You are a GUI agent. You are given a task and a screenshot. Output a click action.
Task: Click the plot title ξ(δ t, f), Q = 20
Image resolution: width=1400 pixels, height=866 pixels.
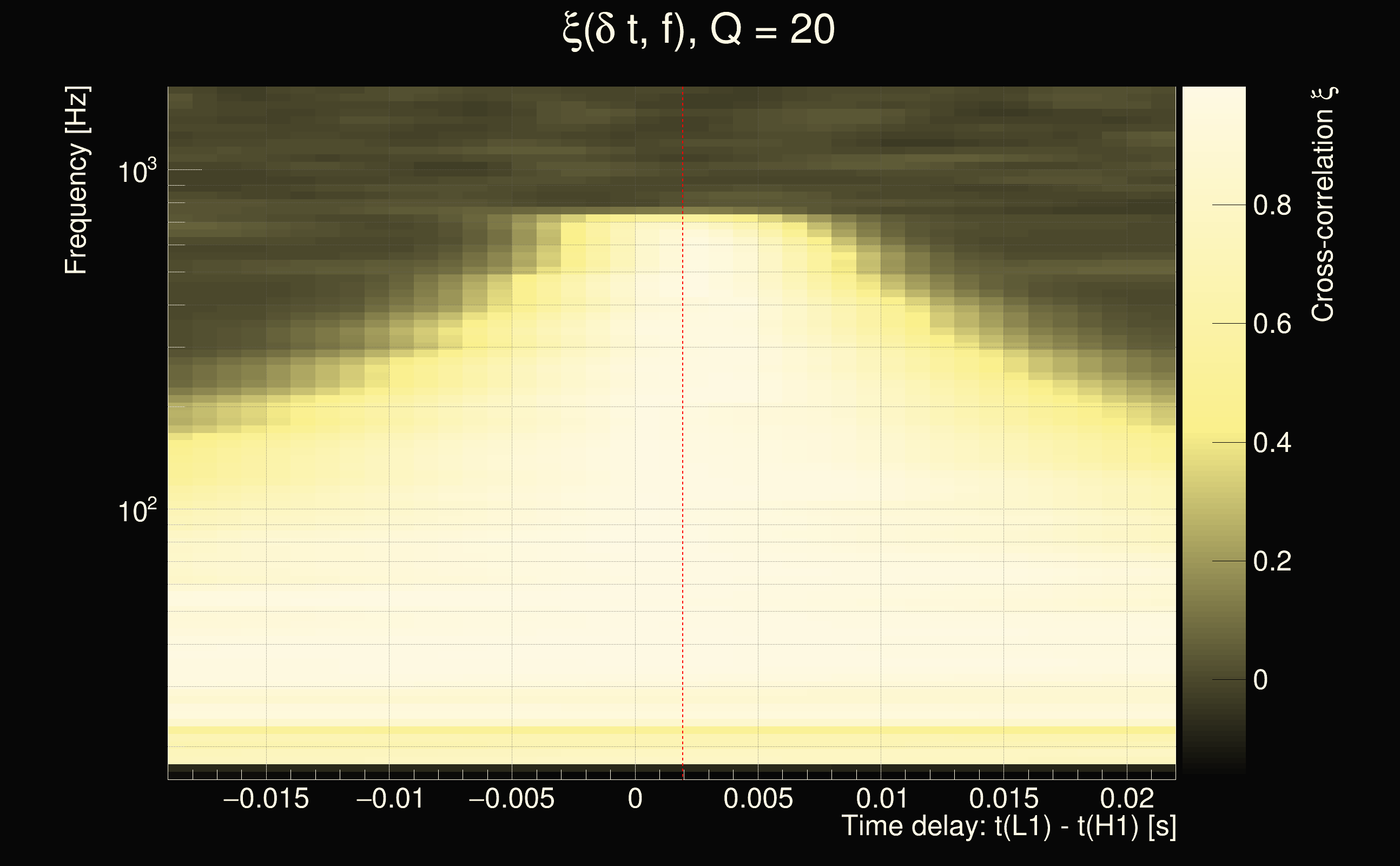click(x=698, y=30)
